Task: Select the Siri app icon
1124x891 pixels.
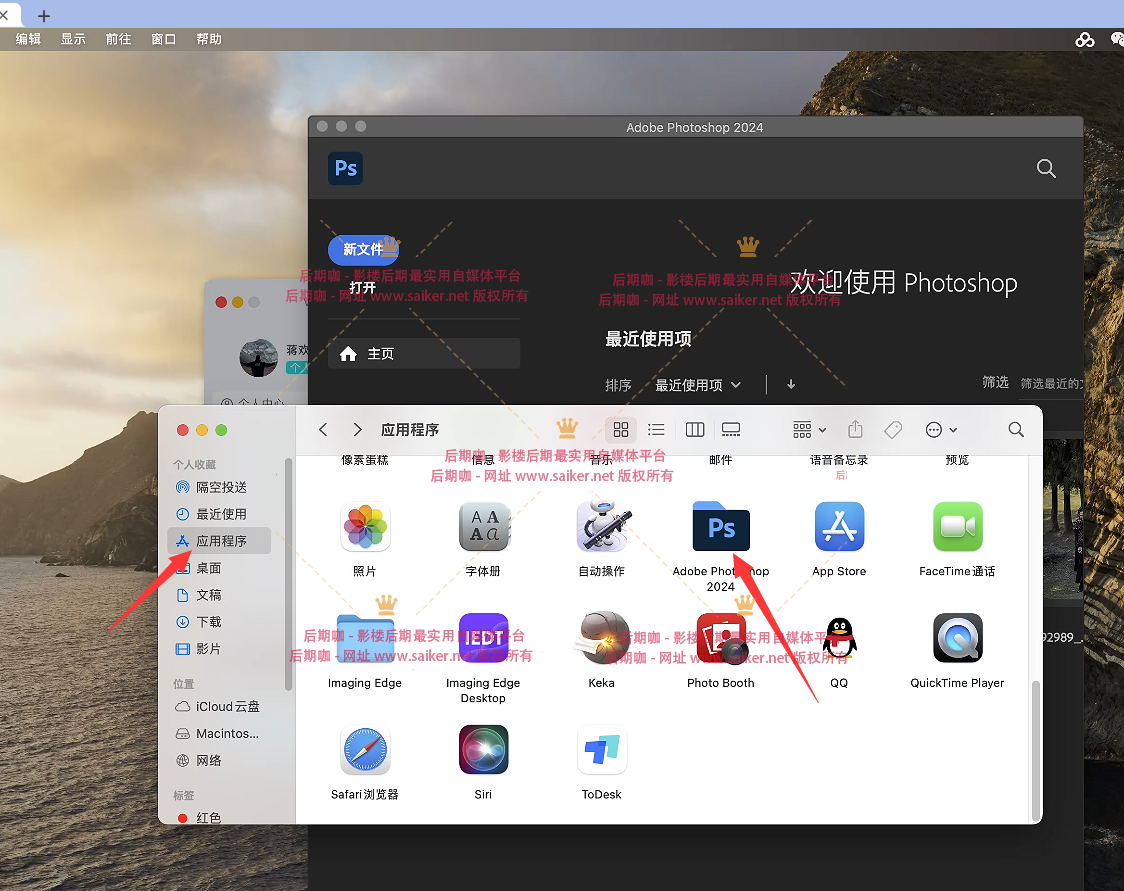Action: click(x=484, y=751)
